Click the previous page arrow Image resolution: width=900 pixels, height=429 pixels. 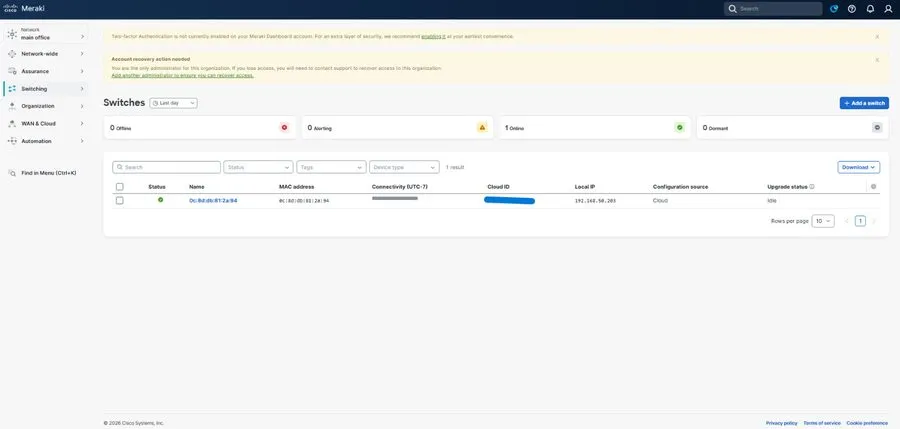pos(846,221)
